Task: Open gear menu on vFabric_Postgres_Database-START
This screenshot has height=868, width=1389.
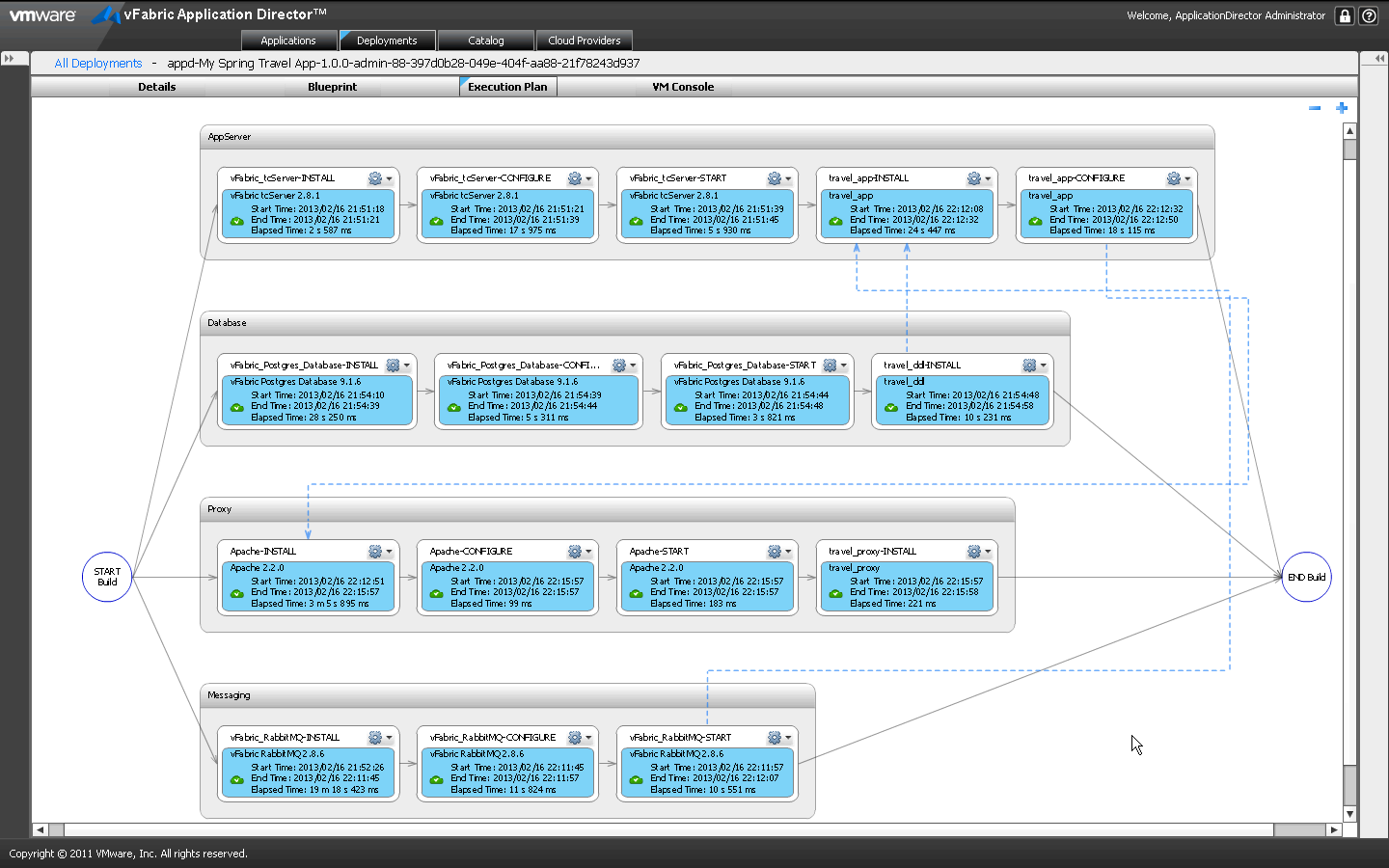Action: (x=830, y=366)
